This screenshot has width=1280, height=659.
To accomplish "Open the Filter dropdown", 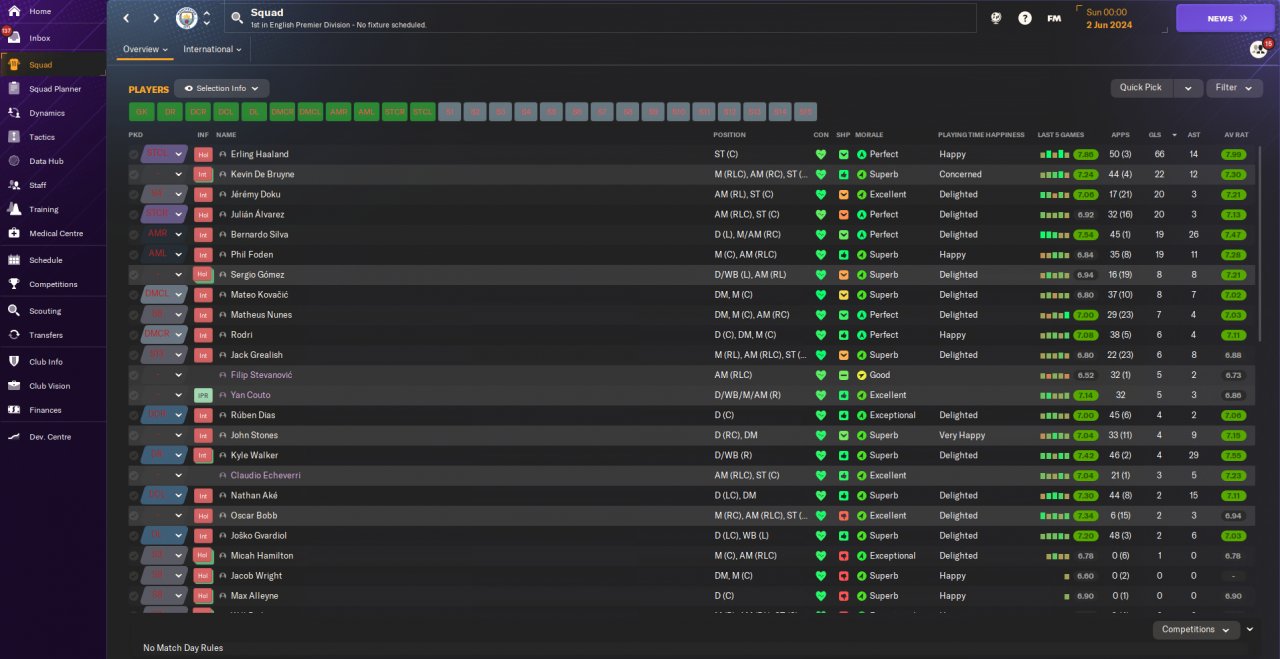I will (x=1234, y=88).
